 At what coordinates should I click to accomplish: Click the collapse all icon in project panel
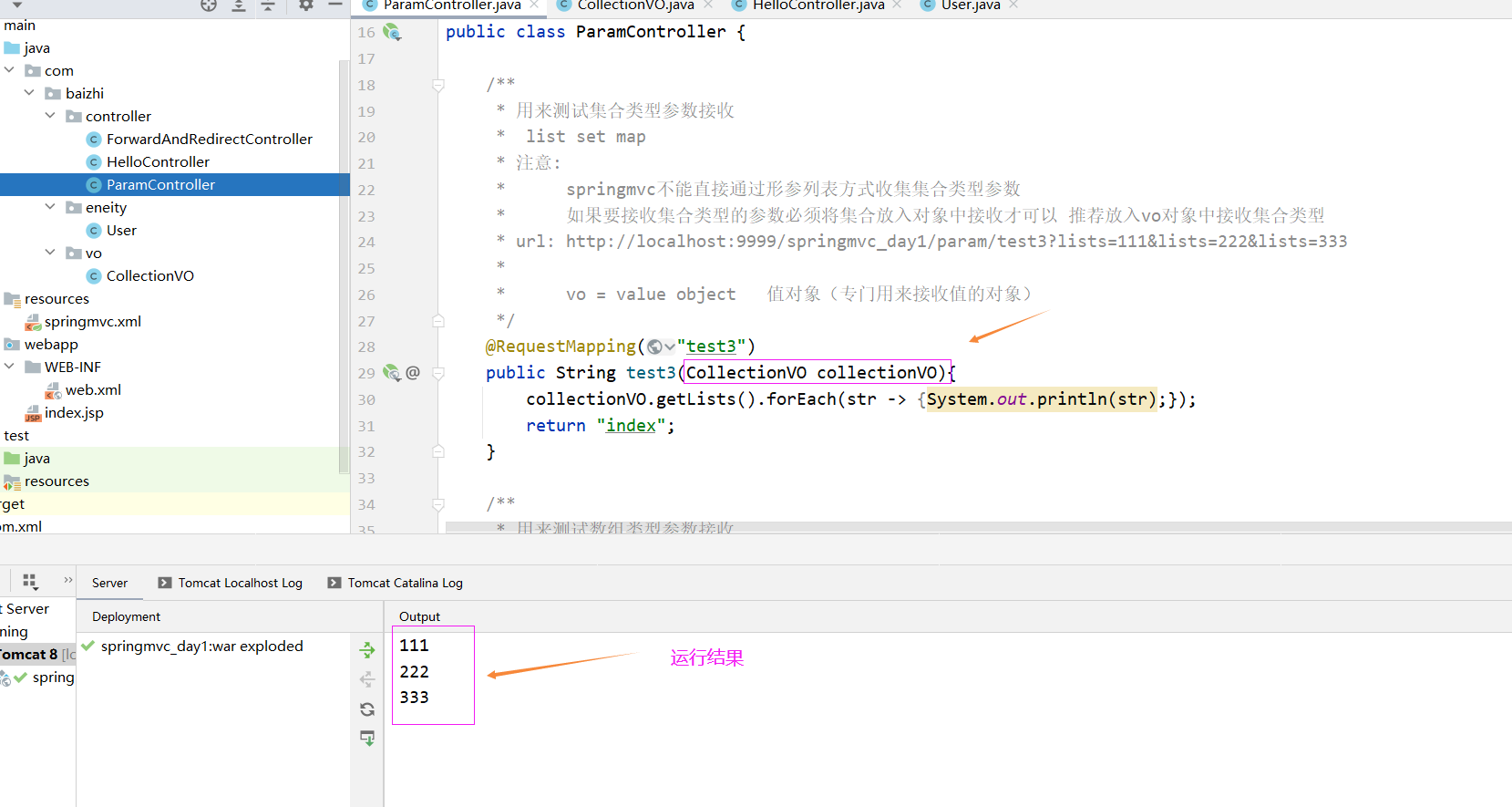click(268, 5)
